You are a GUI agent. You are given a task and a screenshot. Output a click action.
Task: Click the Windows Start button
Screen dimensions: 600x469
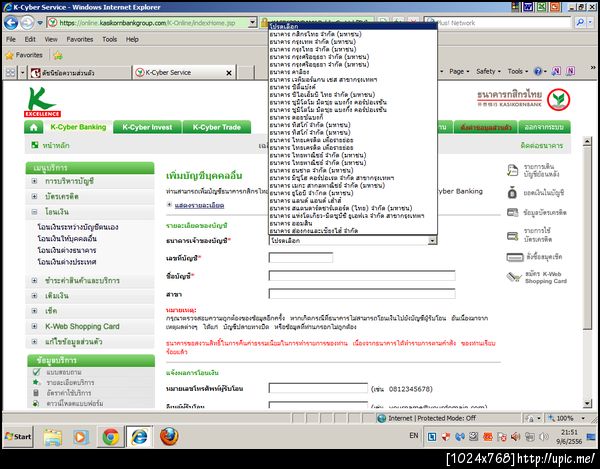18,436
